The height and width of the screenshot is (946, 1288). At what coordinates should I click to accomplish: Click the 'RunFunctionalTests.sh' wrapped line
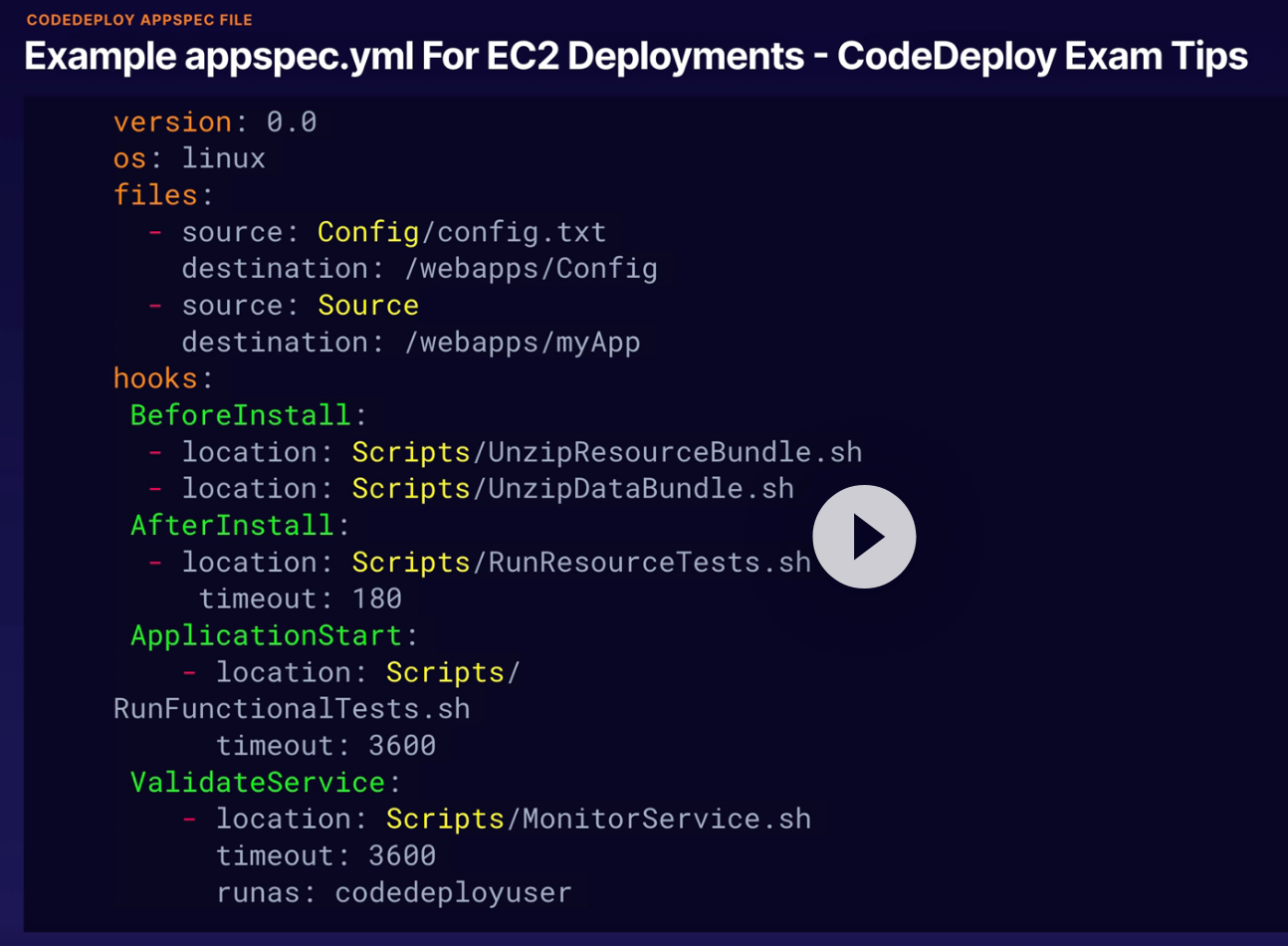coord(292,709)
